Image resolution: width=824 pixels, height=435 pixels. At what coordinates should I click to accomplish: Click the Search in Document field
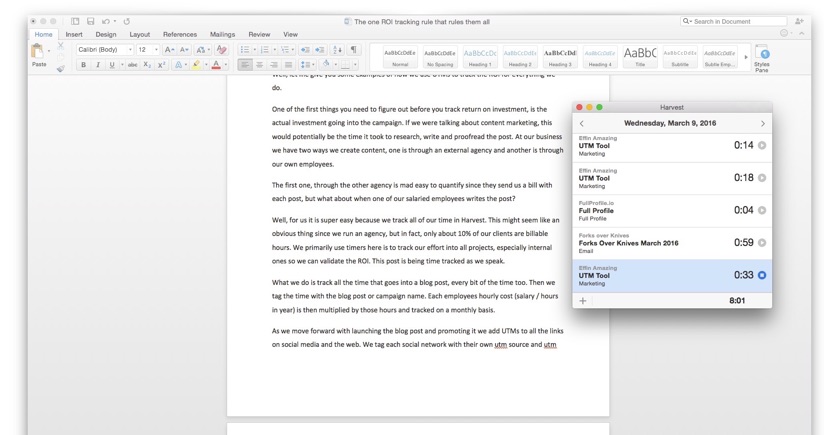[x=734, y=22]
